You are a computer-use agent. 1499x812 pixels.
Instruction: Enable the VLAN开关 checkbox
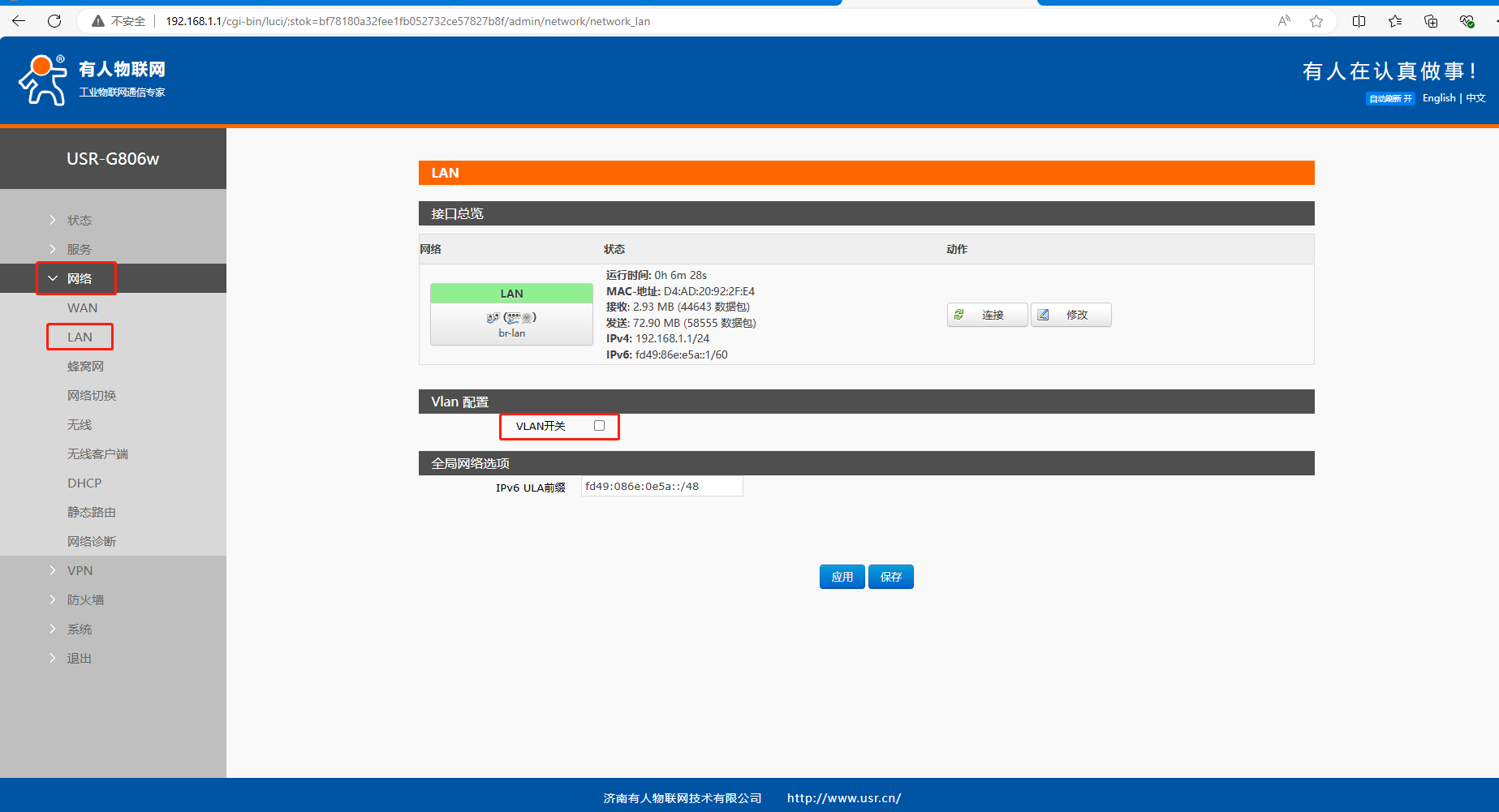click(599, 426)
